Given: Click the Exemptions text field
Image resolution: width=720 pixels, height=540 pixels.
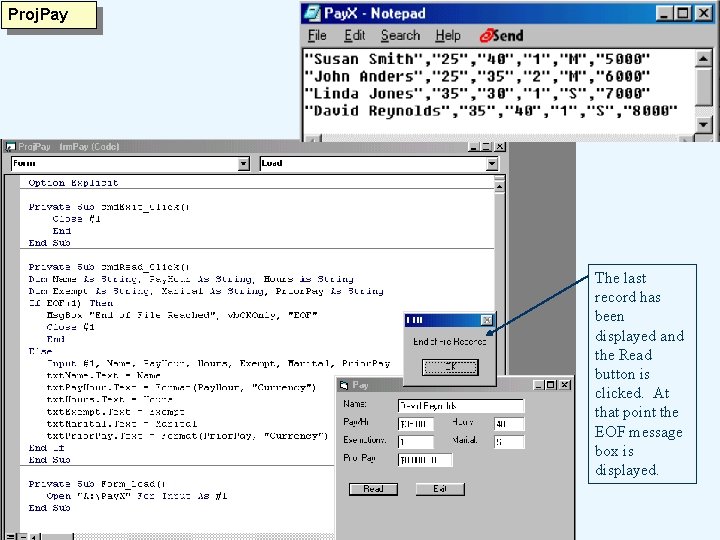Looking at the screenshot, I should (416, 442).
